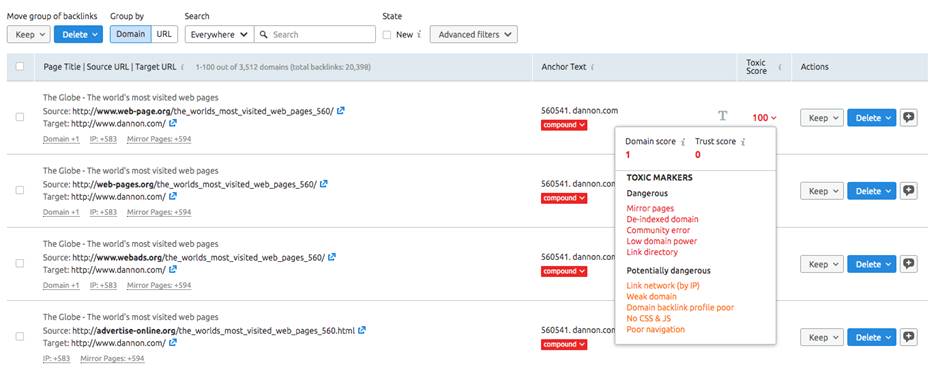Check the web-pages.org backlink row
Viewport: 936px width, 372px height.
pyautogui.click(x=20, y=190)
